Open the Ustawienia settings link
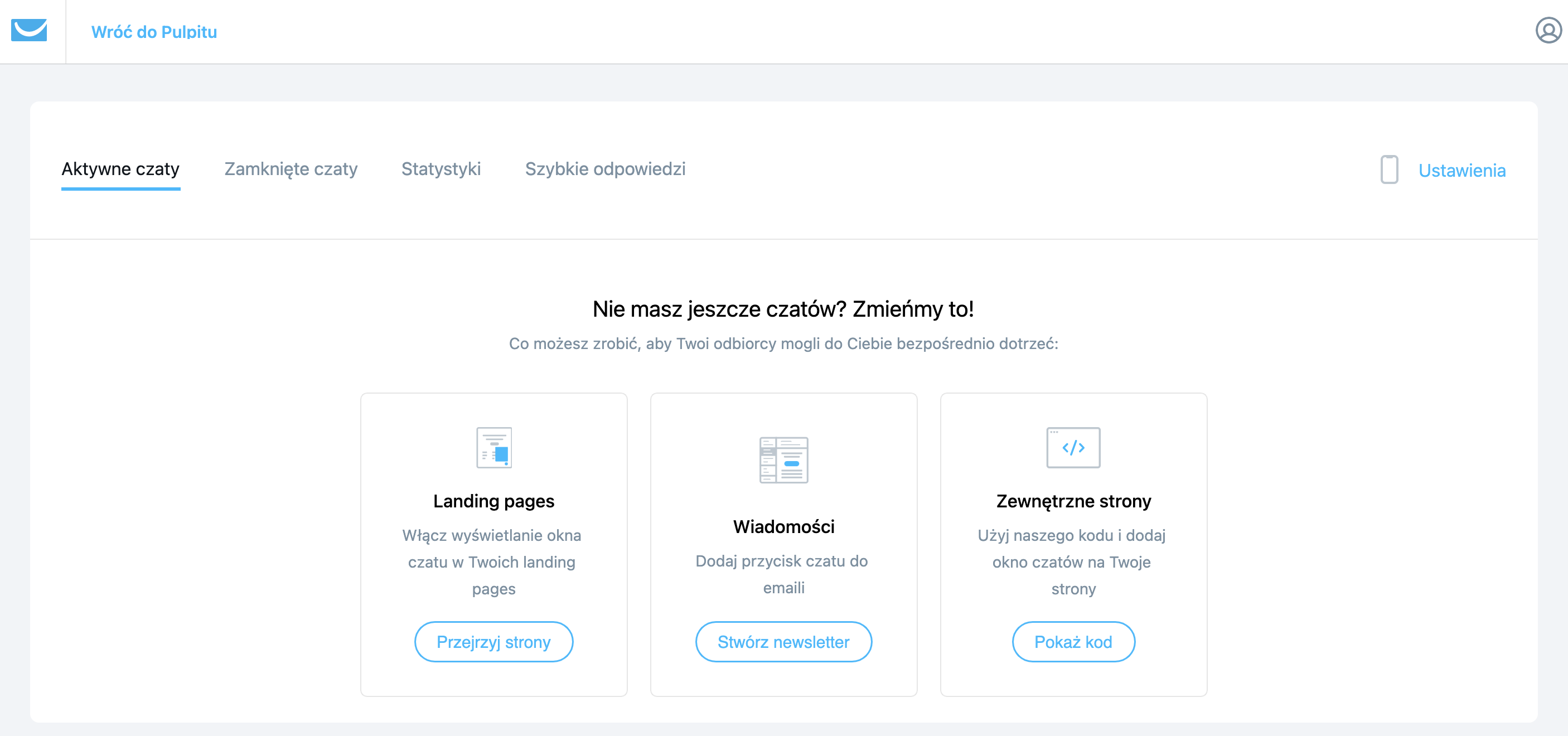The width and height of the screenshot is (1568, 736). click(x=1462, y=171)
